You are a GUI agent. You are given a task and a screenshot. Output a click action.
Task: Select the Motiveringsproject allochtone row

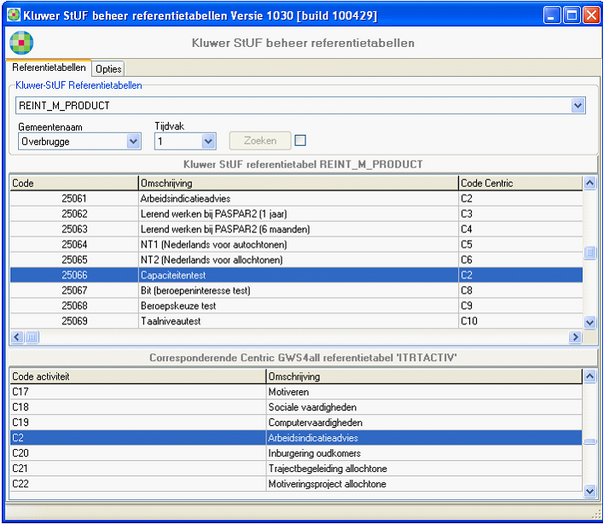[x=296, y=484]
